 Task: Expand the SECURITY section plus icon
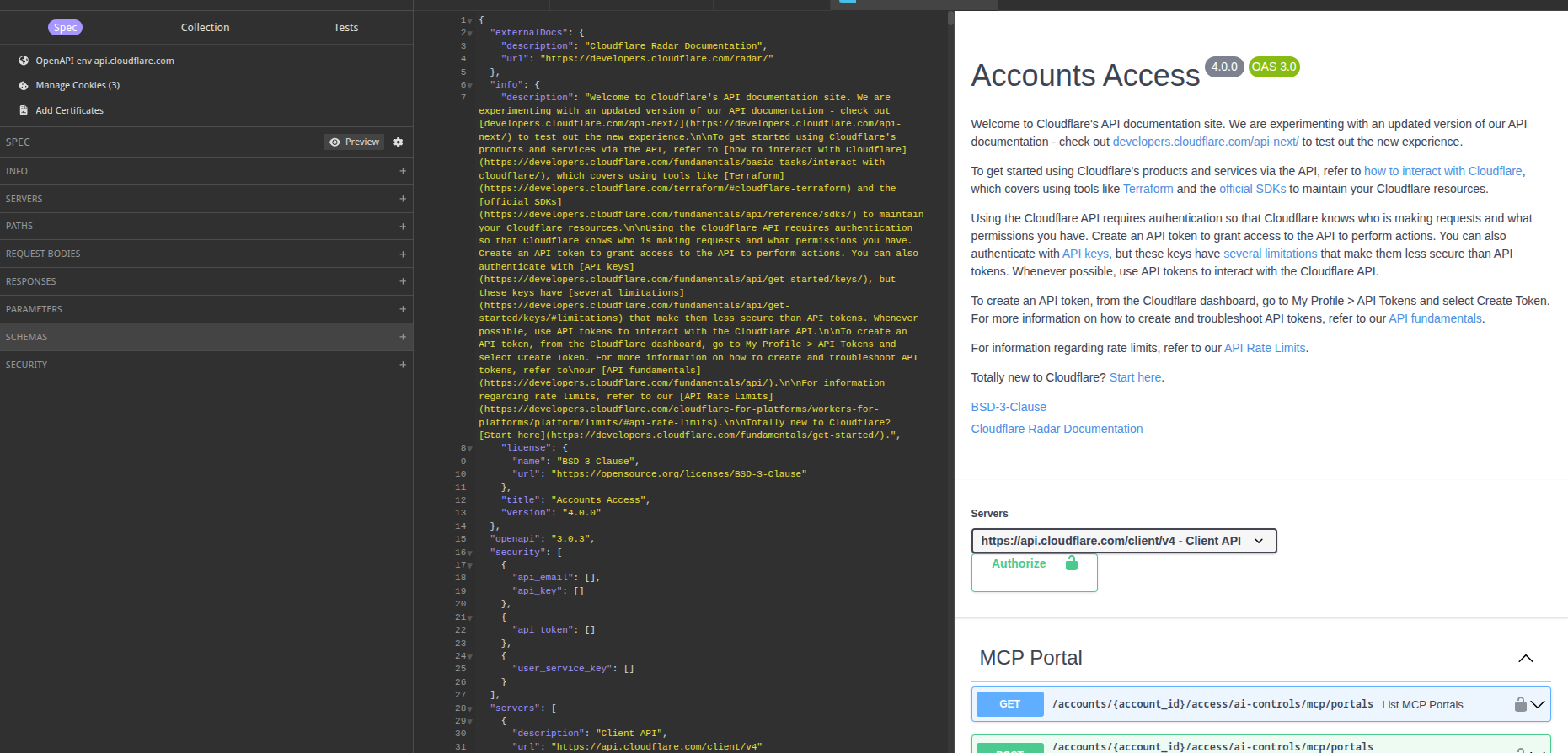point(403,365)
